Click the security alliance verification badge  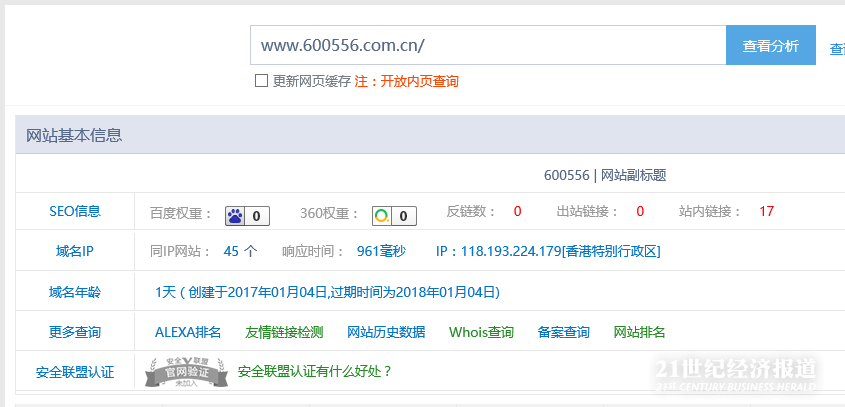click(x=186, y=372)
